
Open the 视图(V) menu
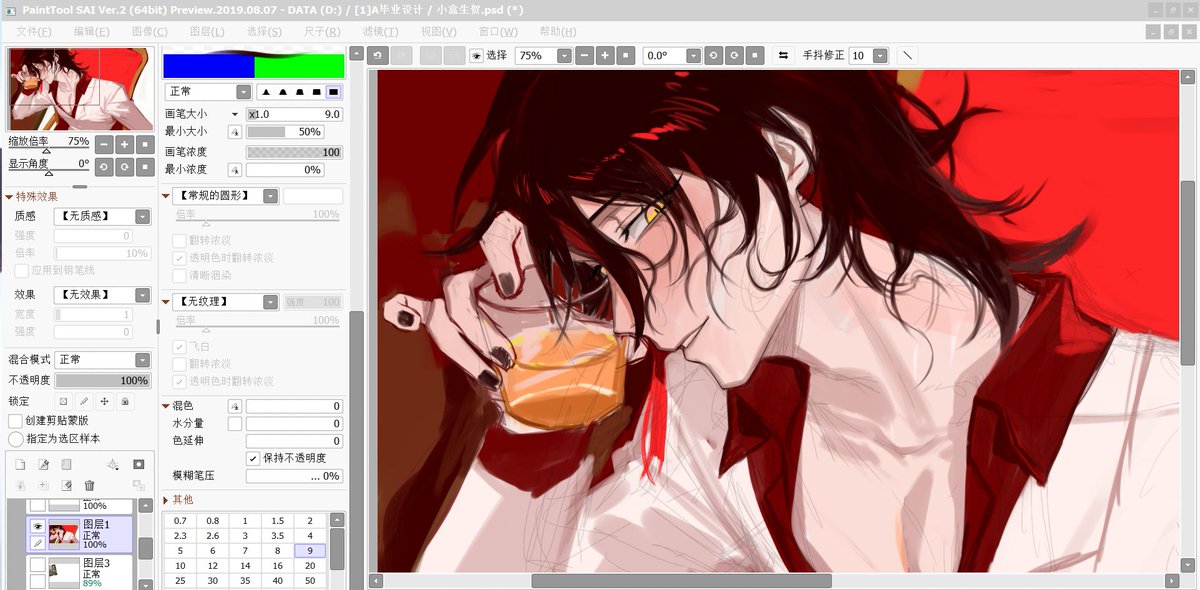(x=439, y=32)
